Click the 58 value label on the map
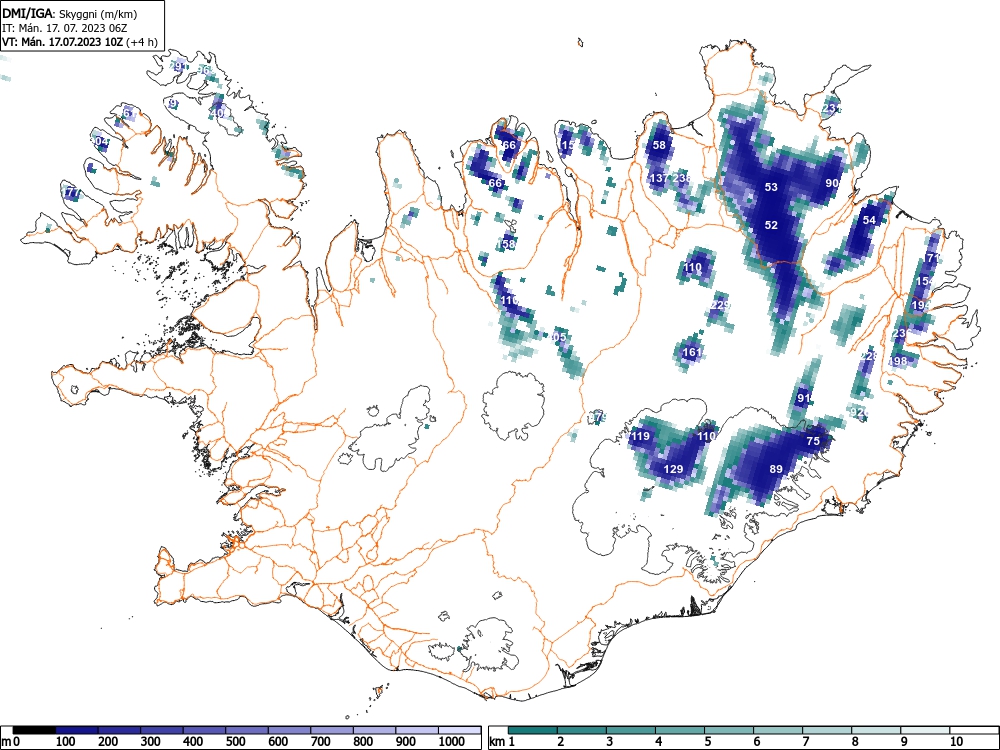The width and height of the screenshot is (1000, 750). pyautogui.click(x=659, y=145)
